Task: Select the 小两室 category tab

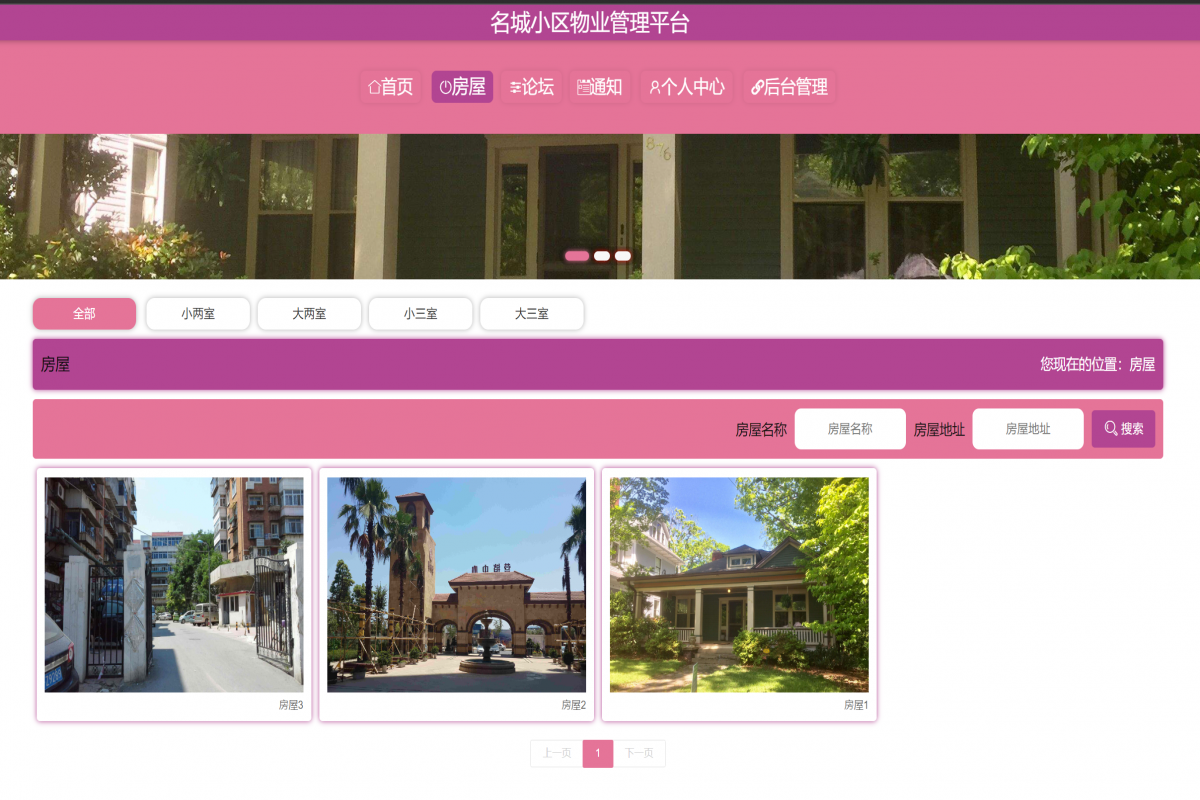Action: tap(198, 313)
